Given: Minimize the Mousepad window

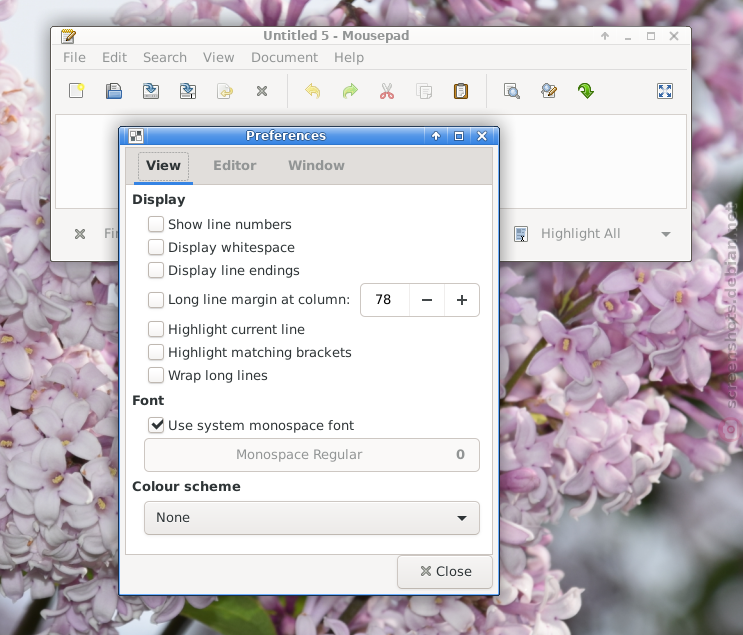Looking at the screenshot, I should (628, 36).
